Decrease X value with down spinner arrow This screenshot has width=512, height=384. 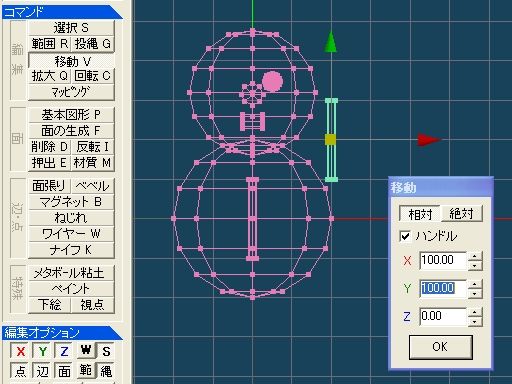click(475, 265)
